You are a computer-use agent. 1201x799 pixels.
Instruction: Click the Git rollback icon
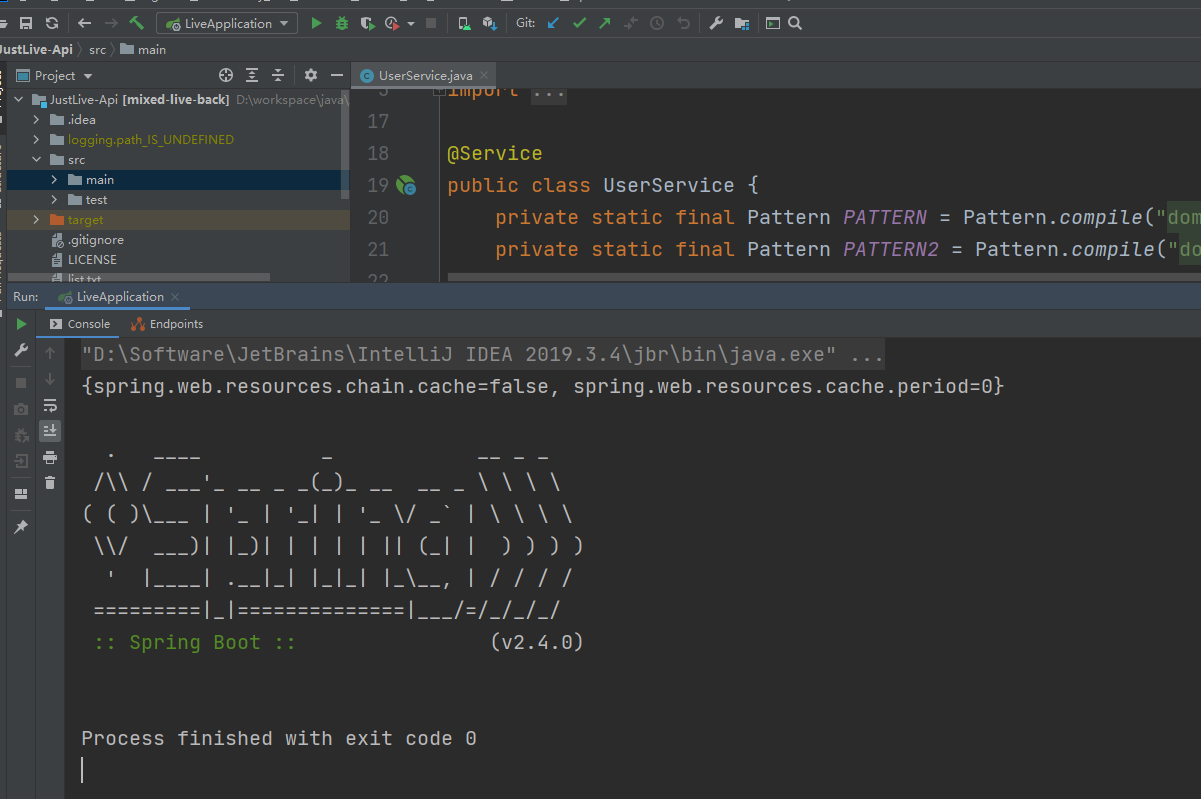[x=683, y=23]
